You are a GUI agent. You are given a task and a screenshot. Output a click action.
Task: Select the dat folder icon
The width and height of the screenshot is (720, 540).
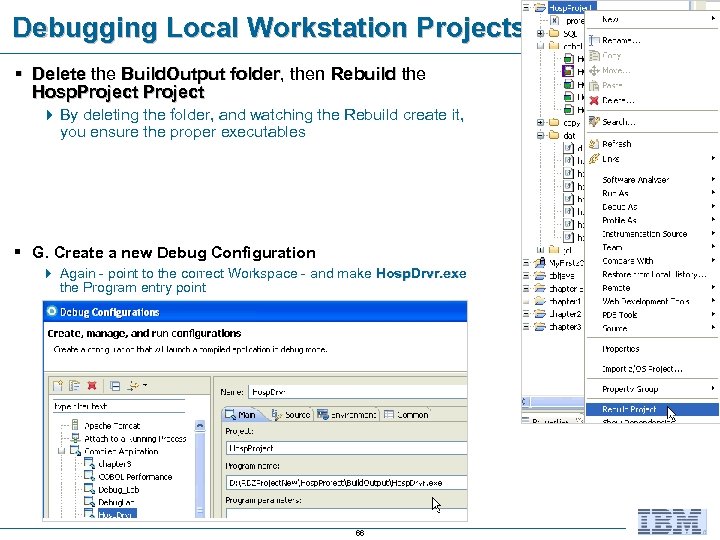(554, 135)
